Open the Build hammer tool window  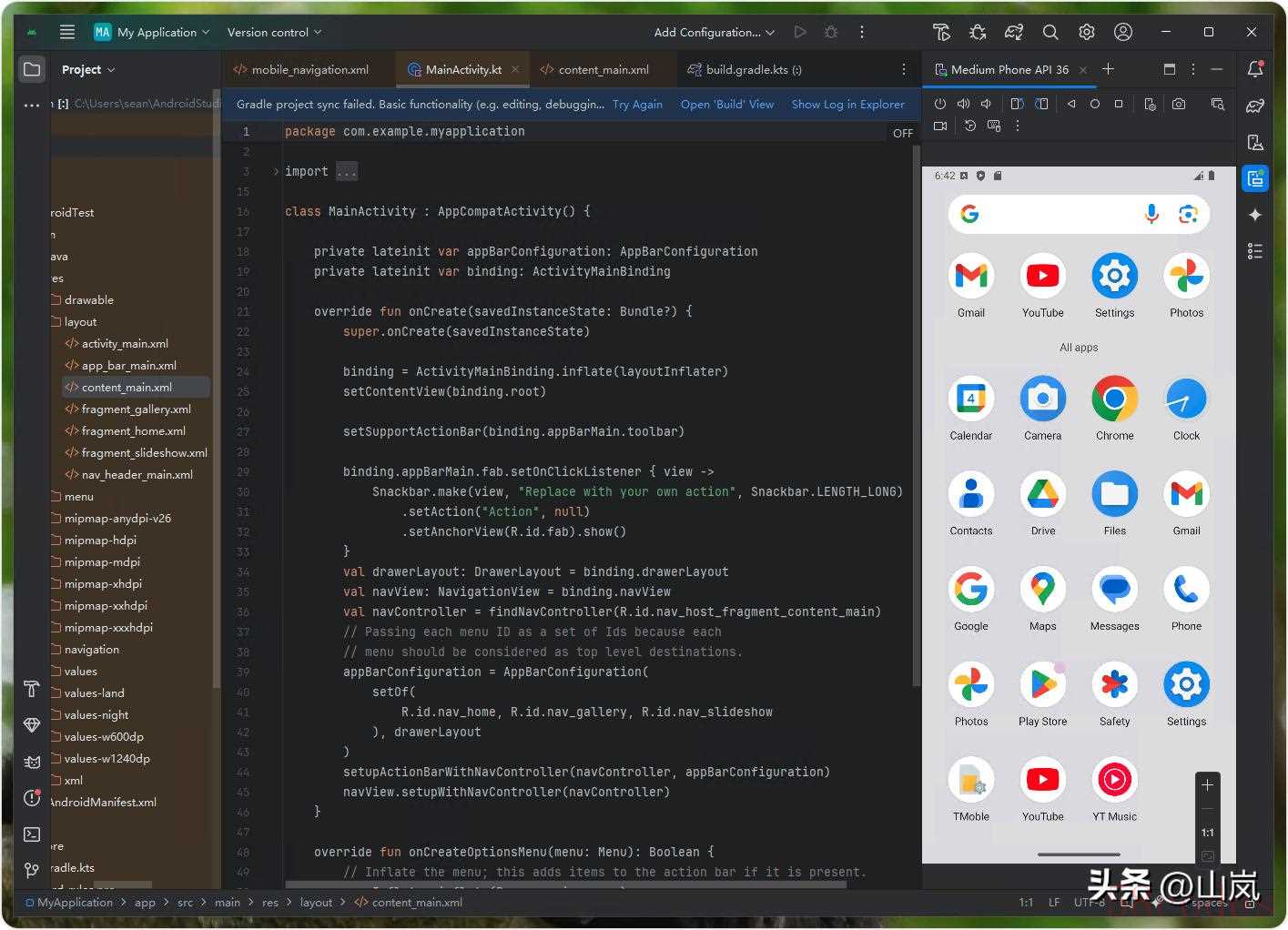[32, 689]
